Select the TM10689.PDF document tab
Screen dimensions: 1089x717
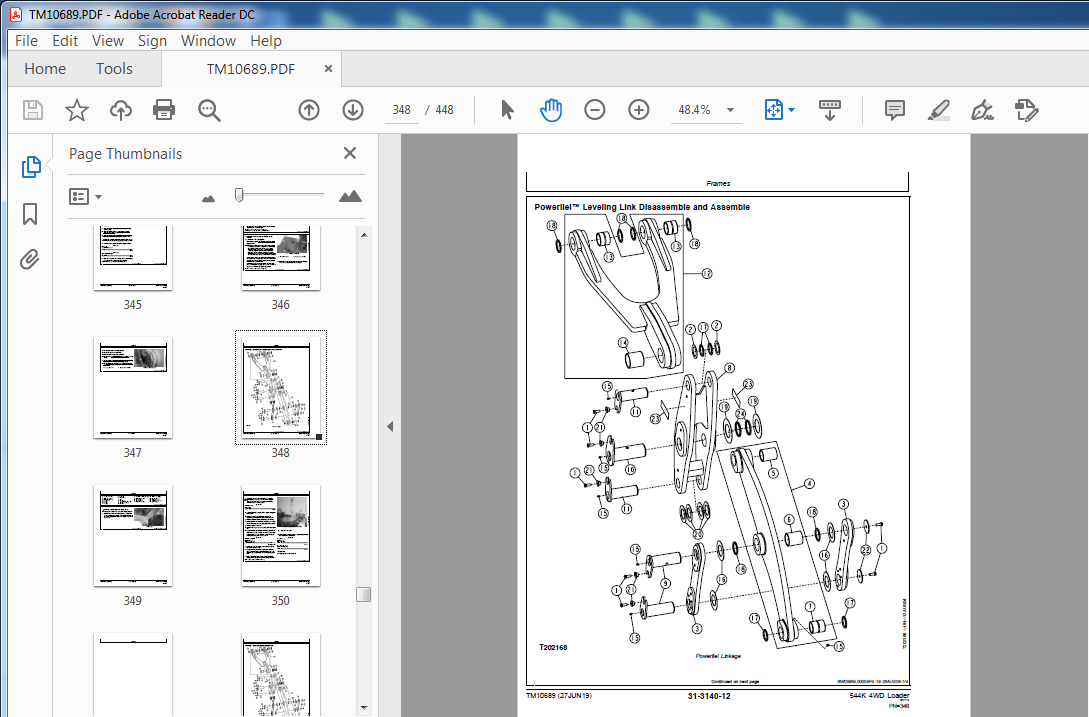pos(251,68)
